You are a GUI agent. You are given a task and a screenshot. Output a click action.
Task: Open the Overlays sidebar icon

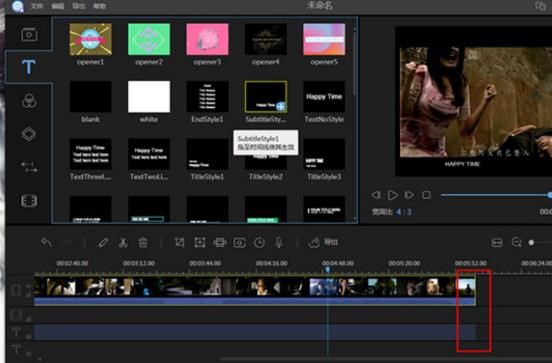[29, 134]
